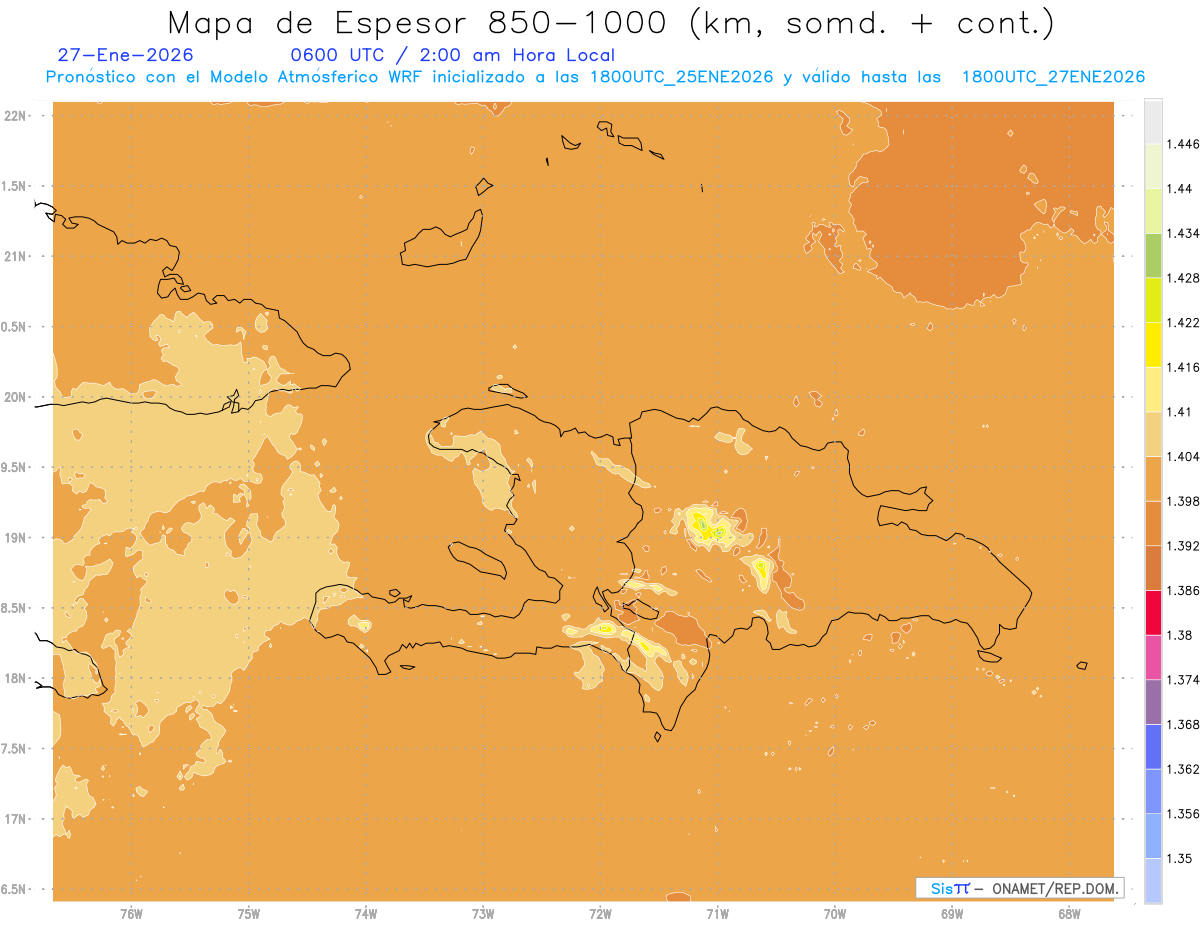Click the "1.362" colorbar value
The height and width of the screenshot is (927, 1200).
[x=1183, y=769]
